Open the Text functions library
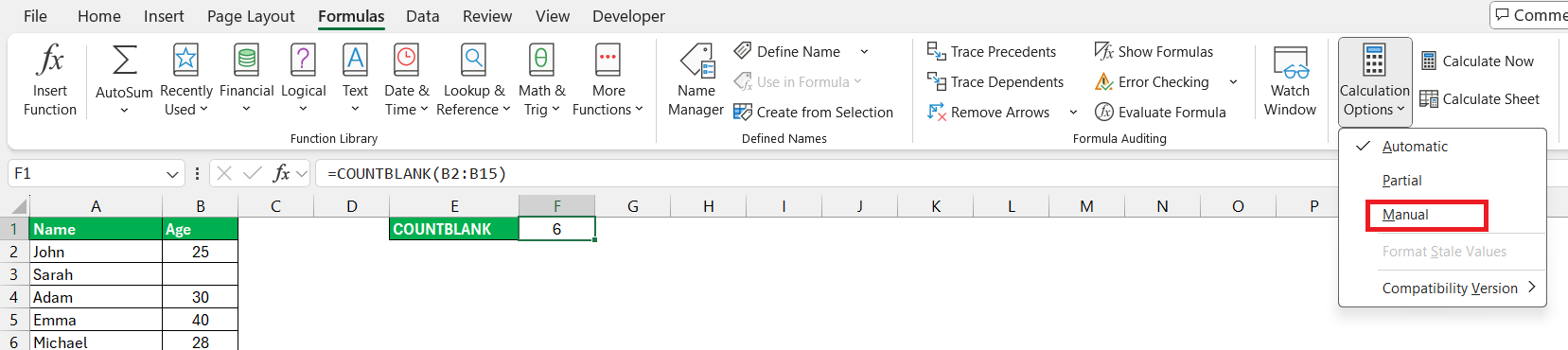This screenshot has height=350, width=1568. [355, 80]
